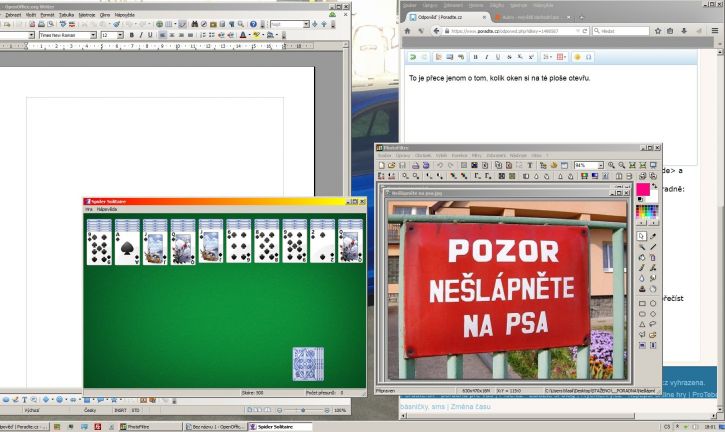Select the Text tool icon in PhotoFiltre's toolbar
Screen dimensions: 725x432
pyautogui.click(x=530, y=165)
